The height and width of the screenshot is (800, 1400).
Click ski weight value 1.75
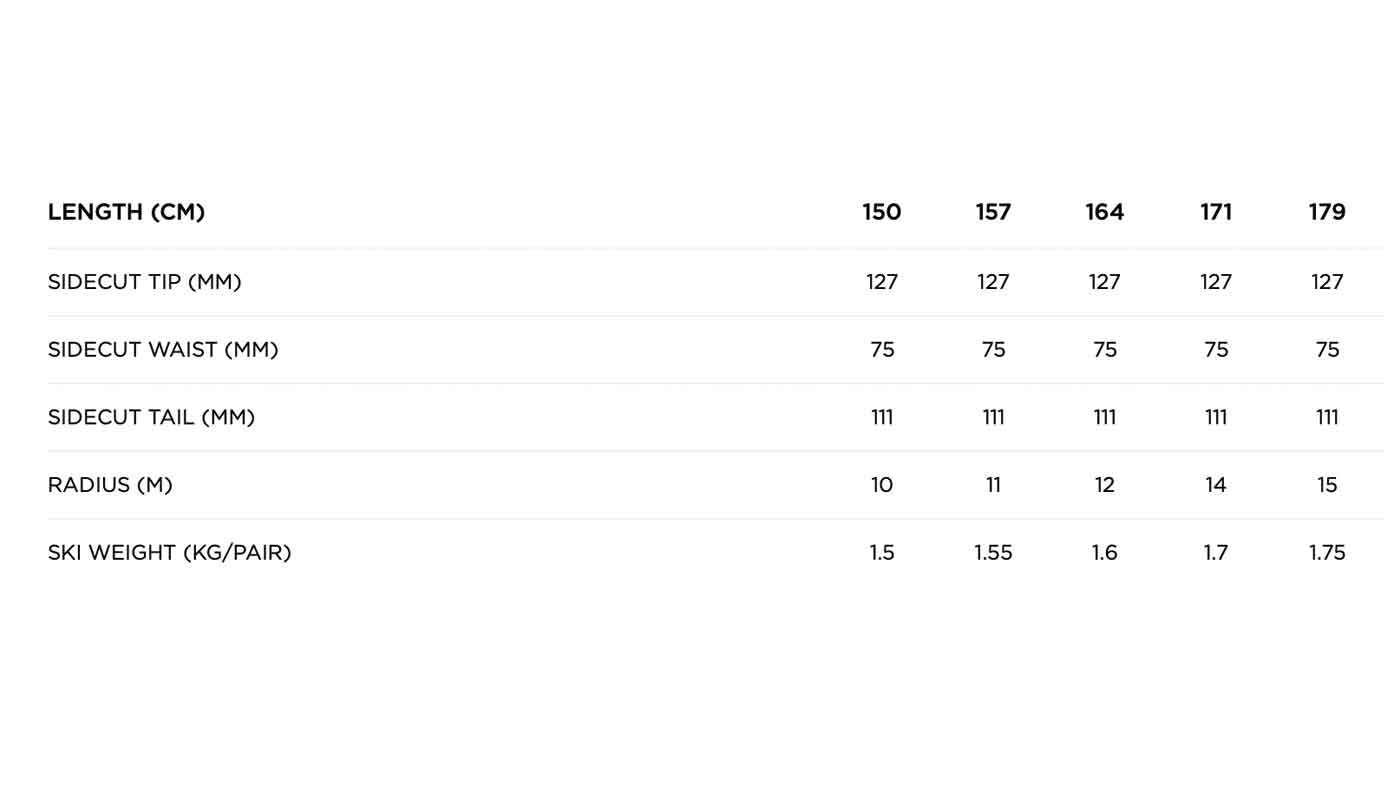tap(1327, 552)
